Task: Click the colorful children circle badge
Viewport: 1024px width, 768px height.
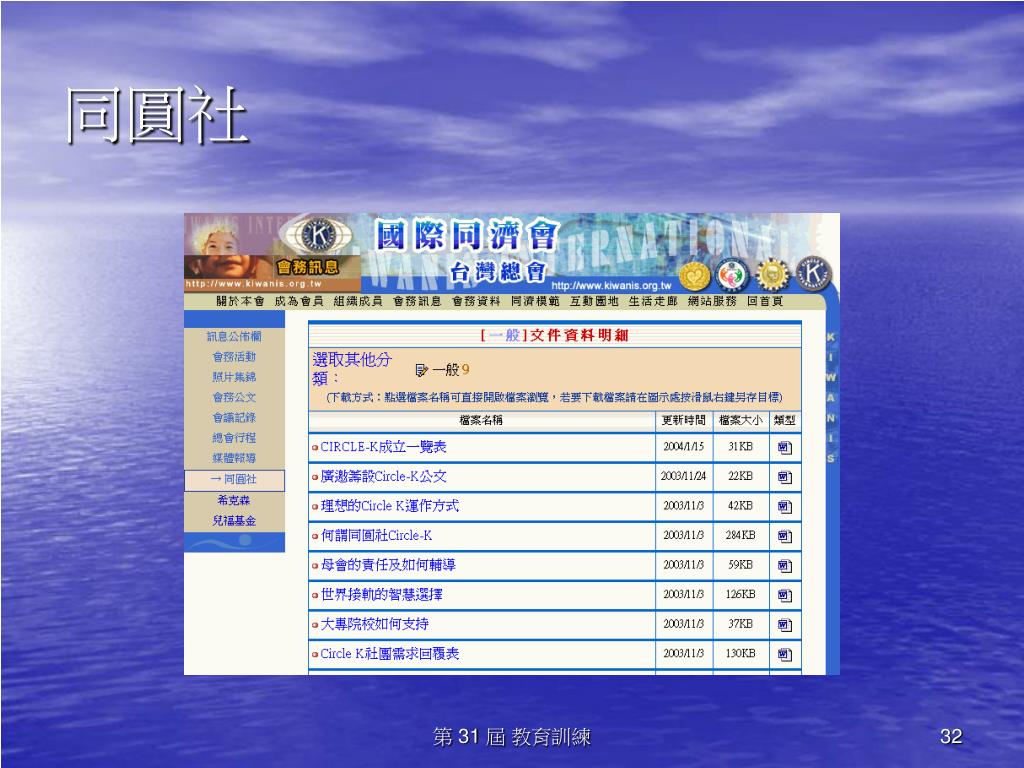Action: [x=731, y=276]
